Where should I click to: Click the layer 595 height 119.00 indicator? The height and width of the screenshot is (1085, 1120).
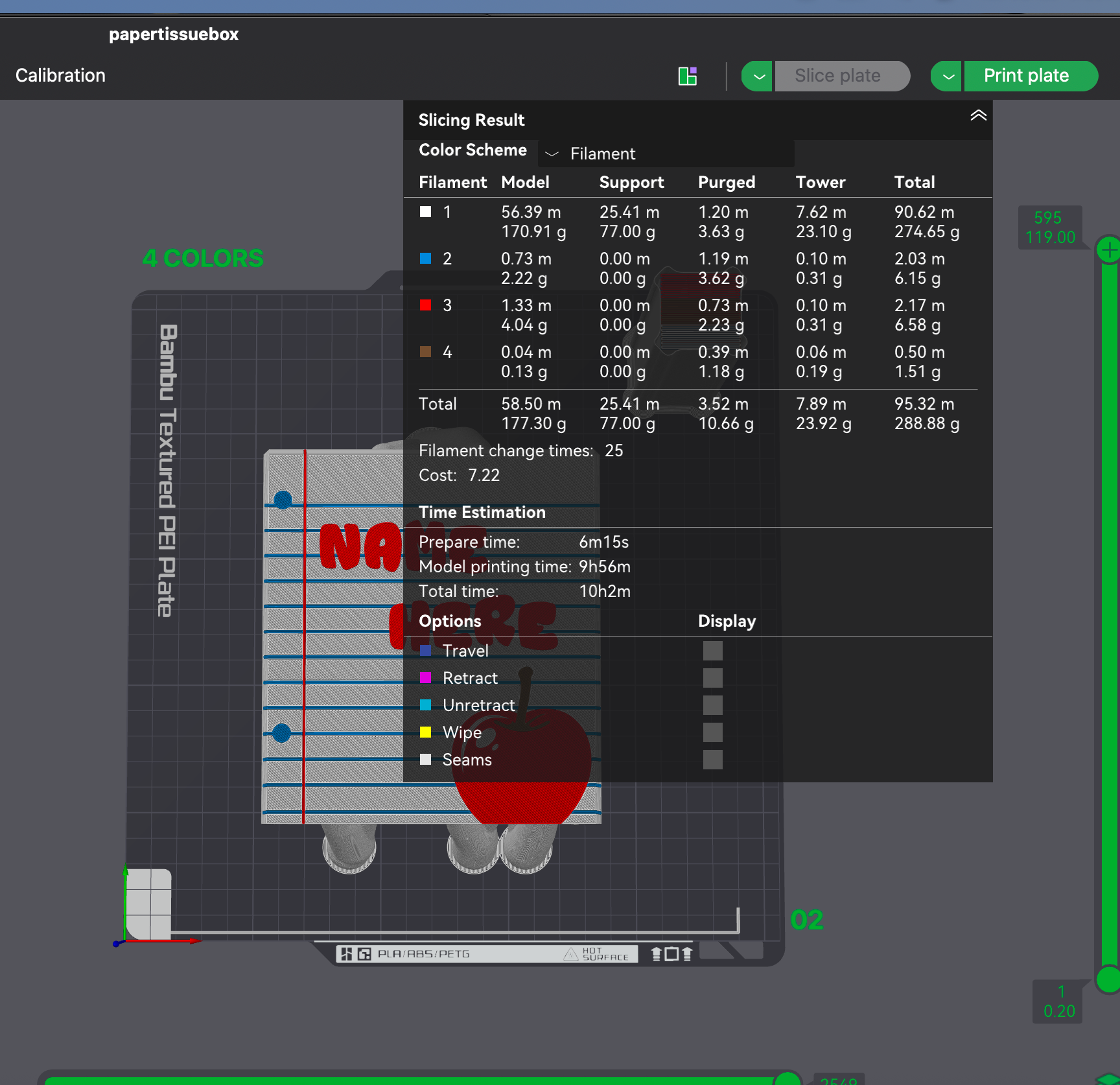[1049, 227]
